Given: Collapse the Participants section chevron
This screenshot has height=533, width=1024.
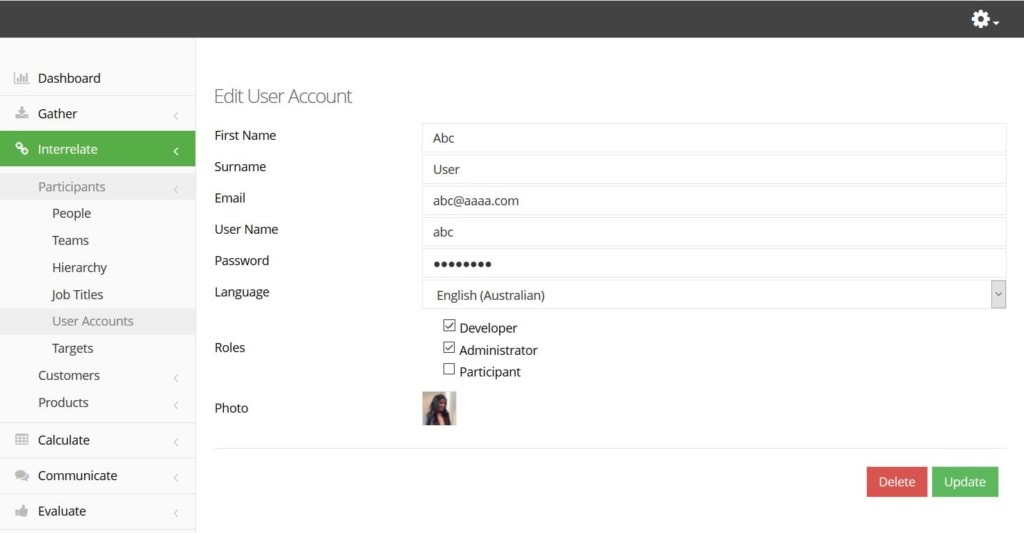Looking at the screenshot, I should 176,189.
